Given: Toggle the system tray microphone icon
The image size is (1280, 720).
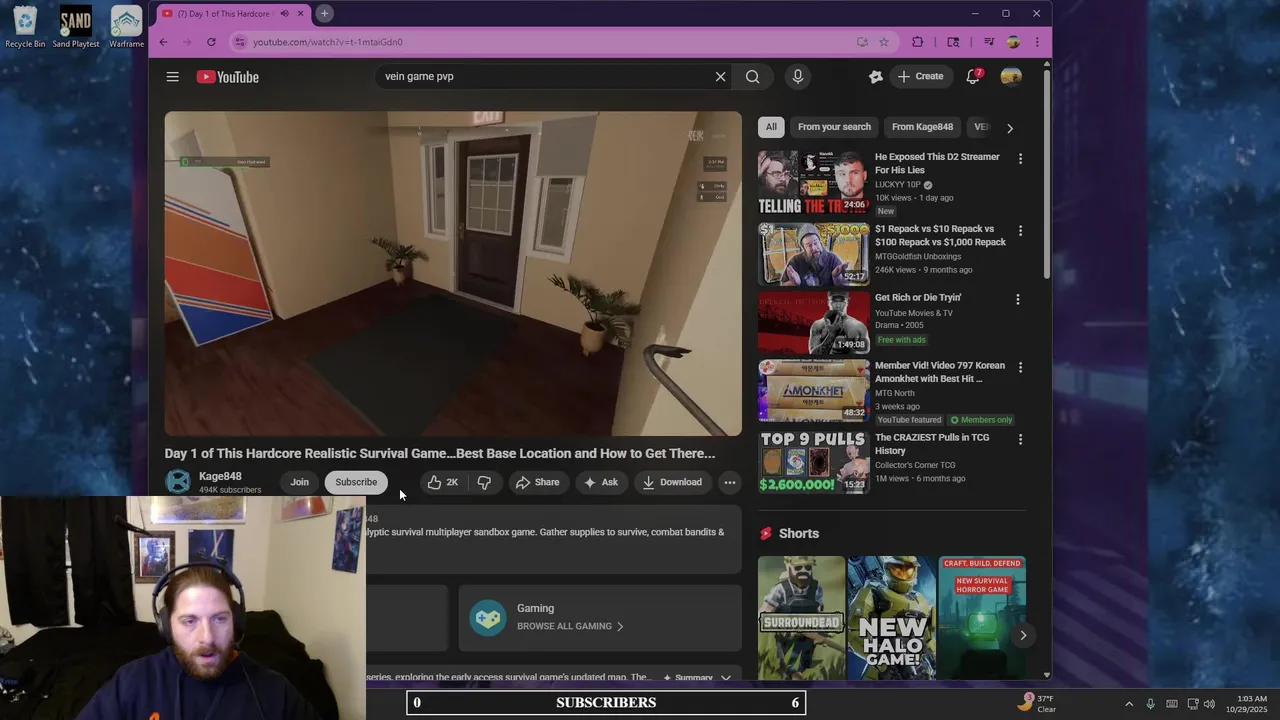Looking at the screenshot, I should pos(1150,704).
